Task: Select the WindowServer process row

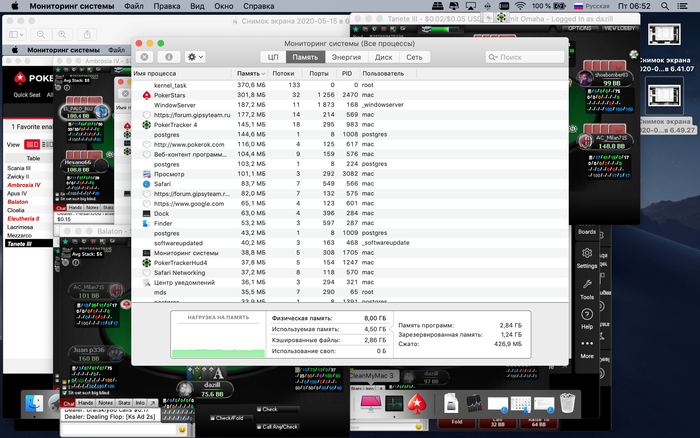Action: [x=350, y=105]
